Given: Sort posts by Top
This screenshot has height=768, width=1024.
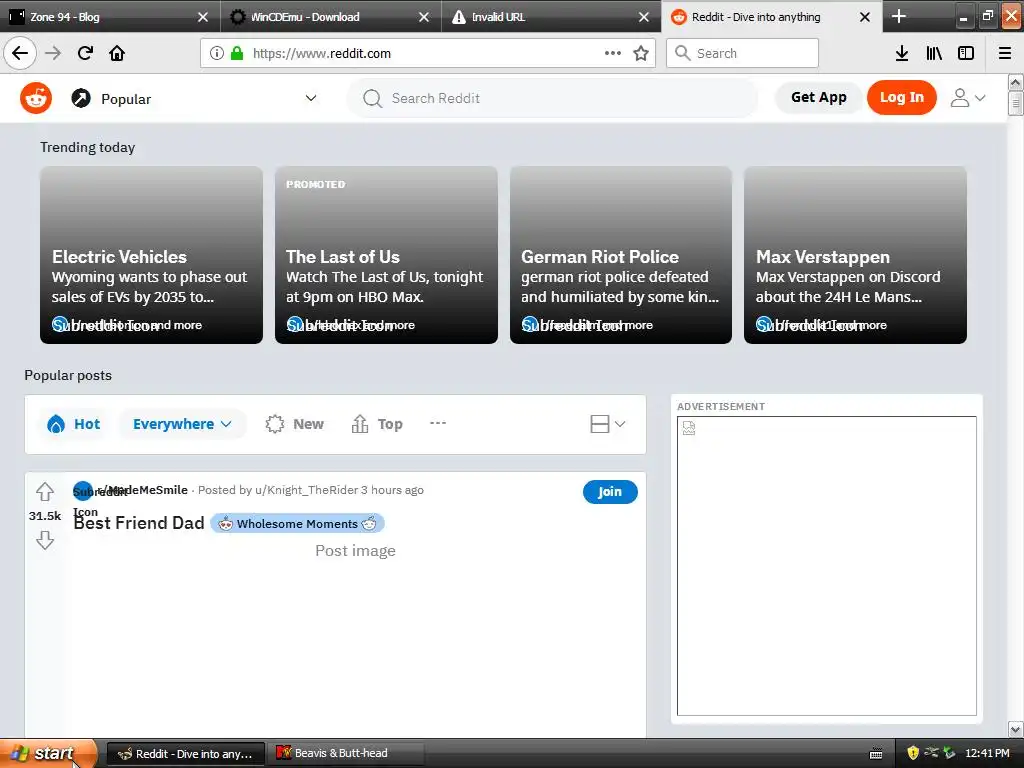Looking at the screenshot, I should [377, 424].
